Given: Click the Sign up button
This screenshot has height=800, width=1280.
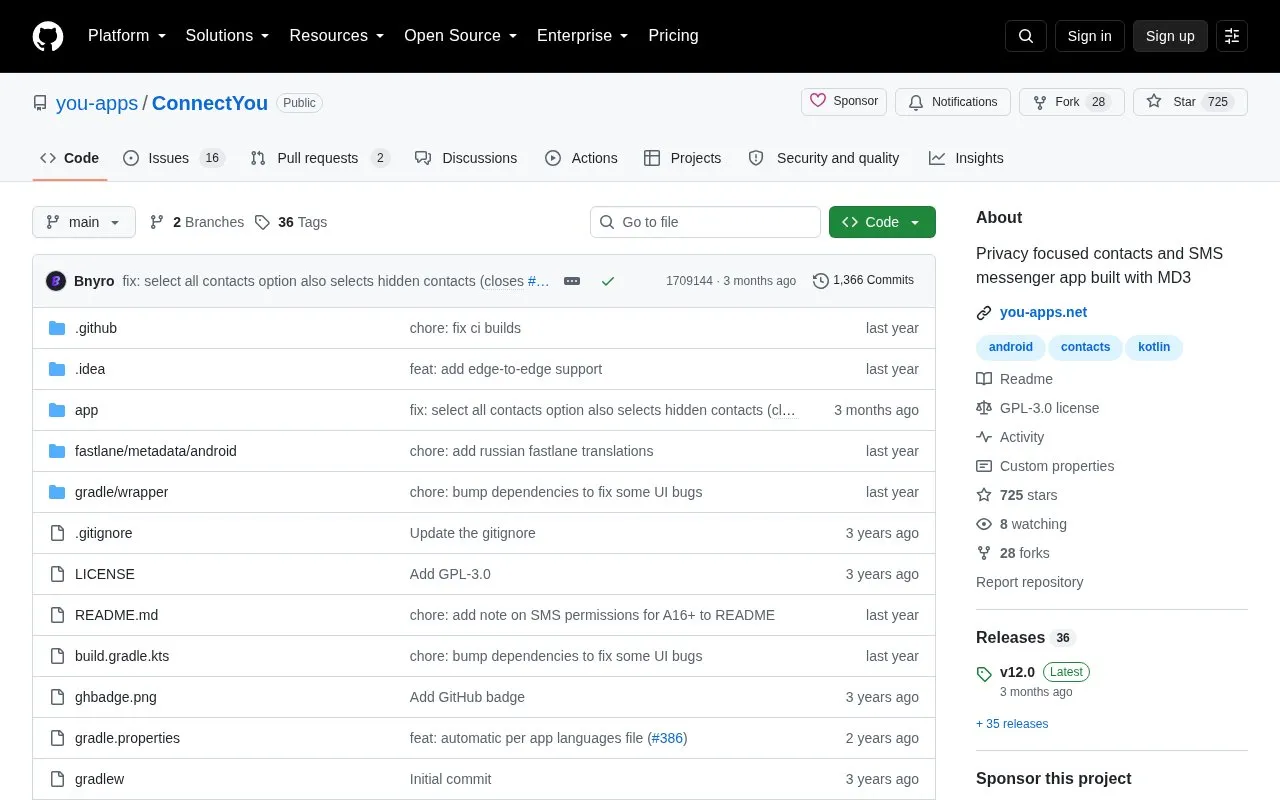Looking at the screenshot, I should 1170,36.
